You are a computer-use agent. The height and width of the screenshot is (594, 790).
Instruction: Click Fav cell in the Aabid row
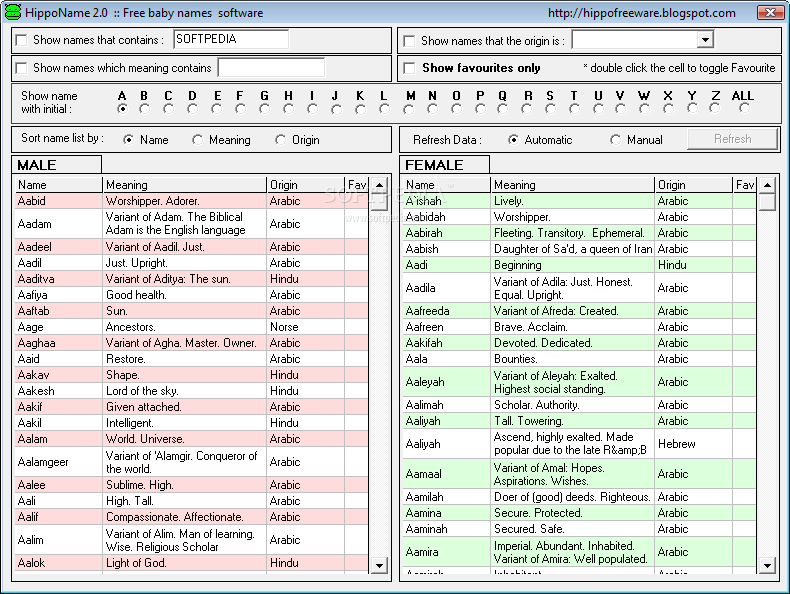pos(357,201)
